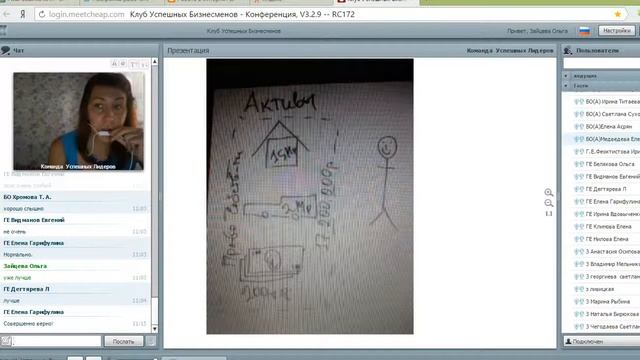Select user ГЕ Елена Гарифулина in users list
Screen dimensions: 640x360
click(613, 202)
